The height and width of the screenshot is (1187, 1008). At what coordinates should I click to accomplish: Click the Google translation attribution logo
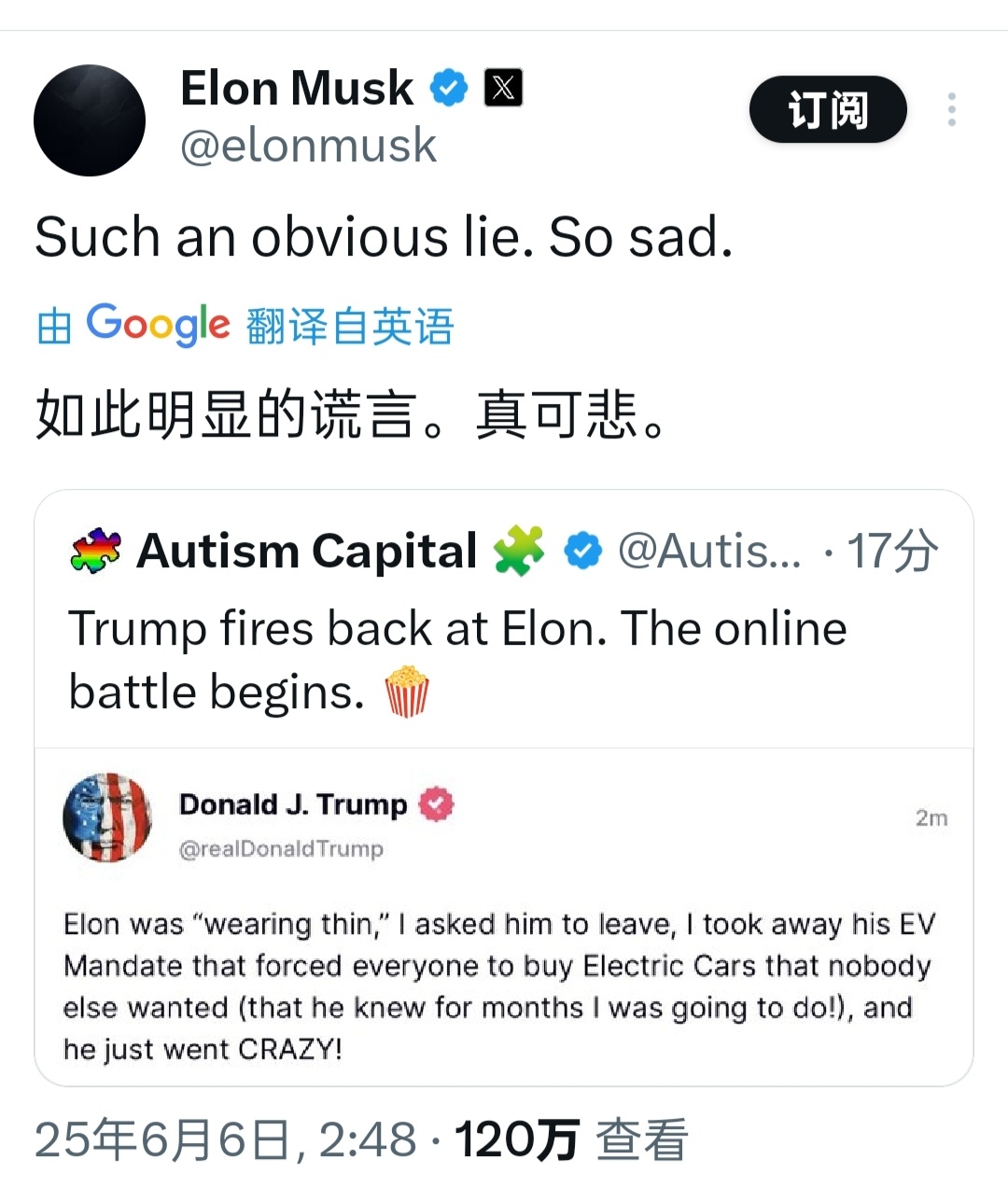tap(158, 325)
